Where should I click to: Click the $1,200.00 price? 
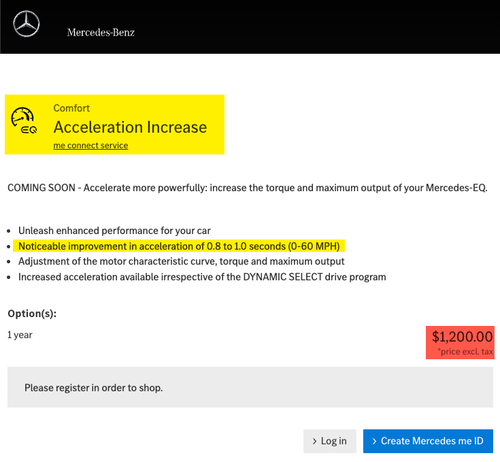point(462,337)
